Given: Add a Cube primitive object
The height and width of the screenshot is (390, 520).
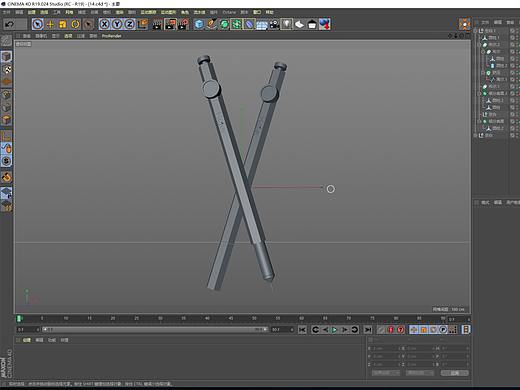Looking at the screenshot, I should coord(199,24).
